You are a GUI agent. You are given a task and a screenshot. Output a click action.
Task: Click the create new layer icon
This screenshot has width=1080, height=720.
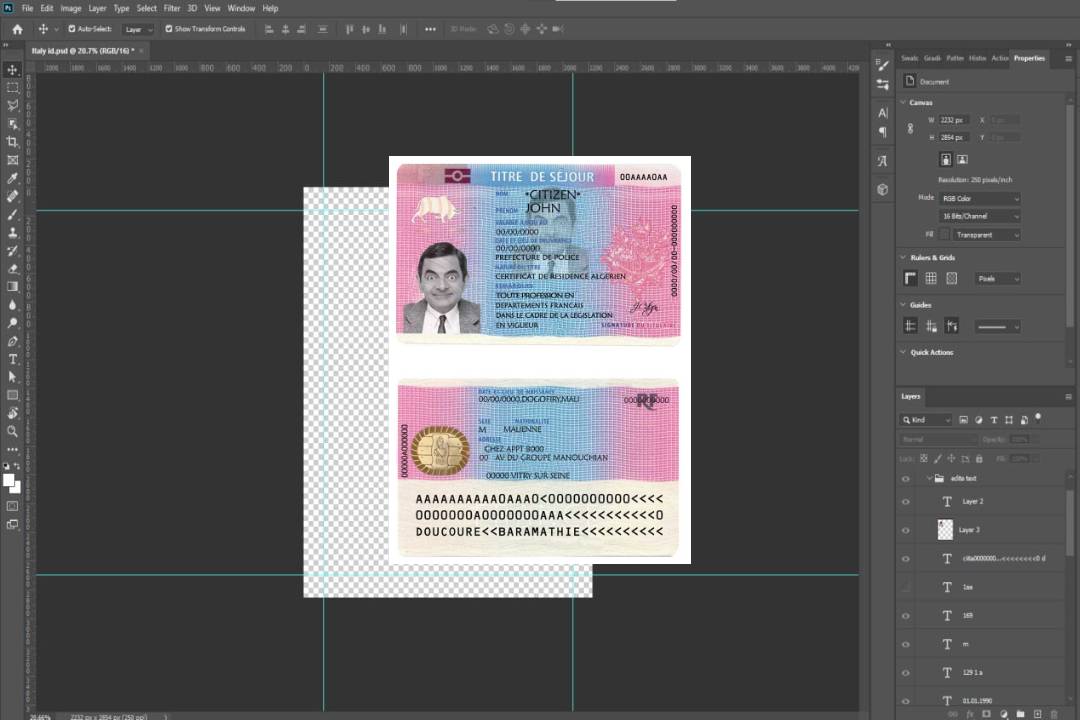point(1036,713)
